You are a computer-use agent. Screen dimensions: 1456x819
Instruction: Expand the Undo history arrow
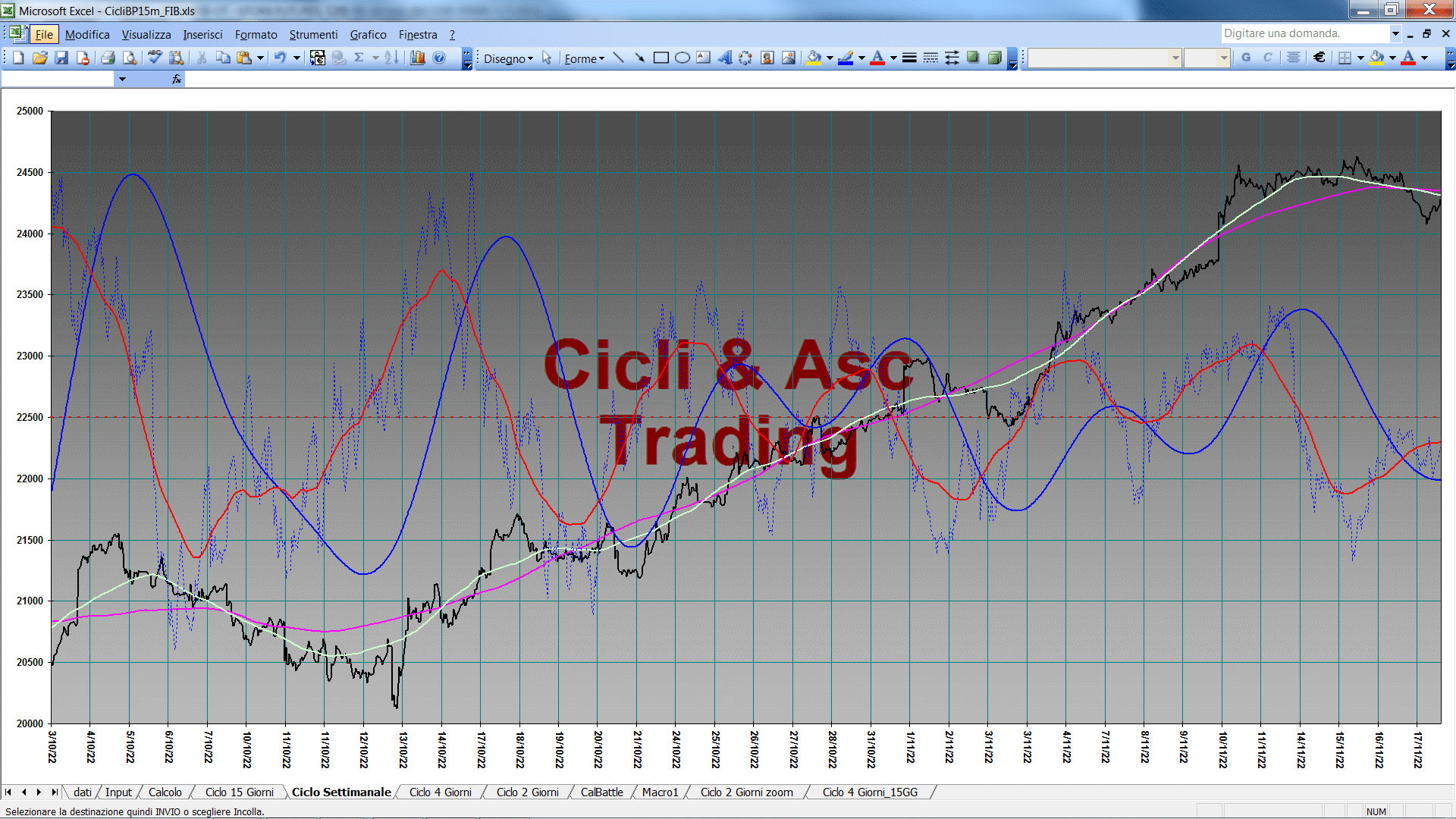click(x=297, y=58)
